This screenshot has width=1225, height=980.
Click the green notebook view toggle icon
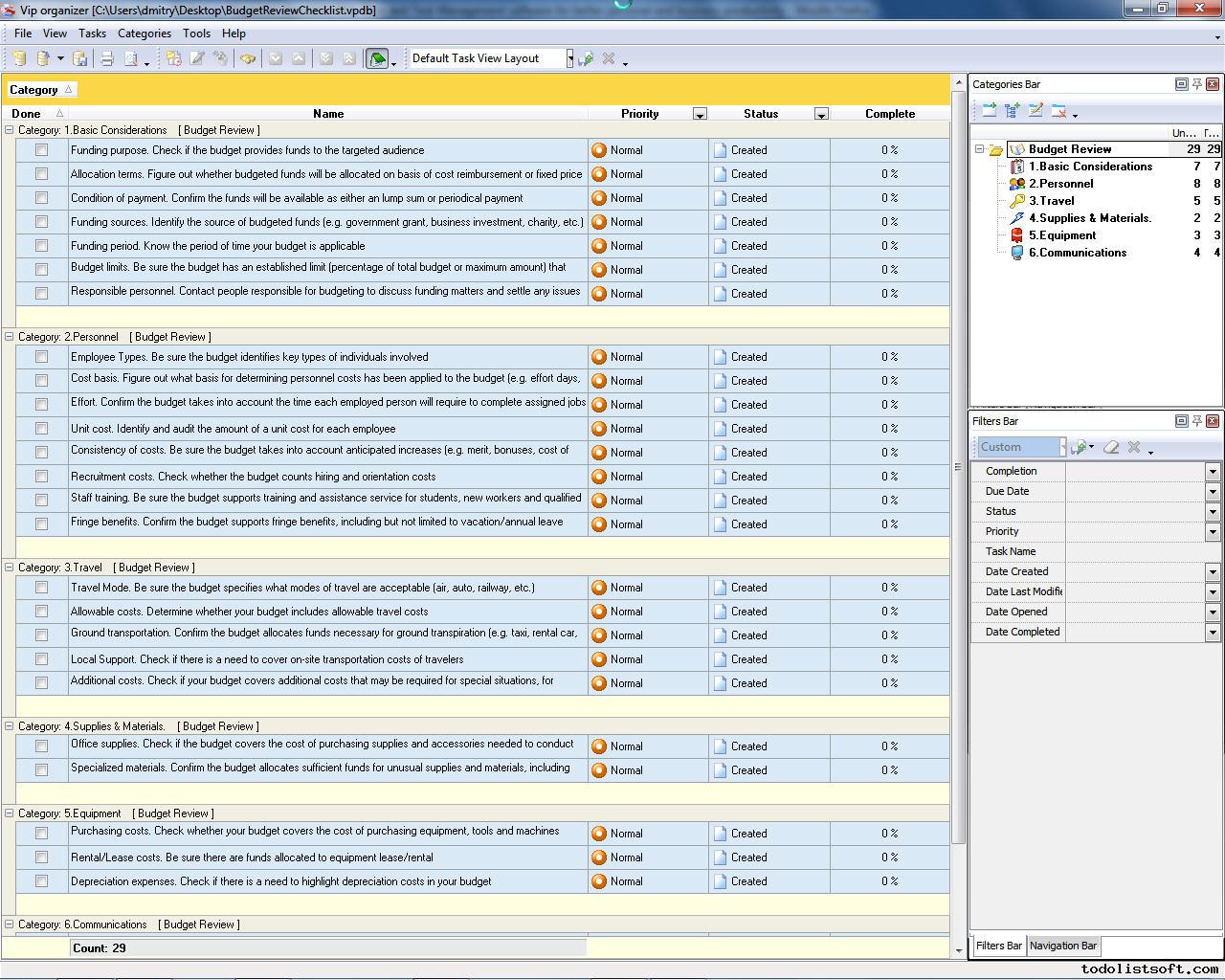(x=377, y=58)
